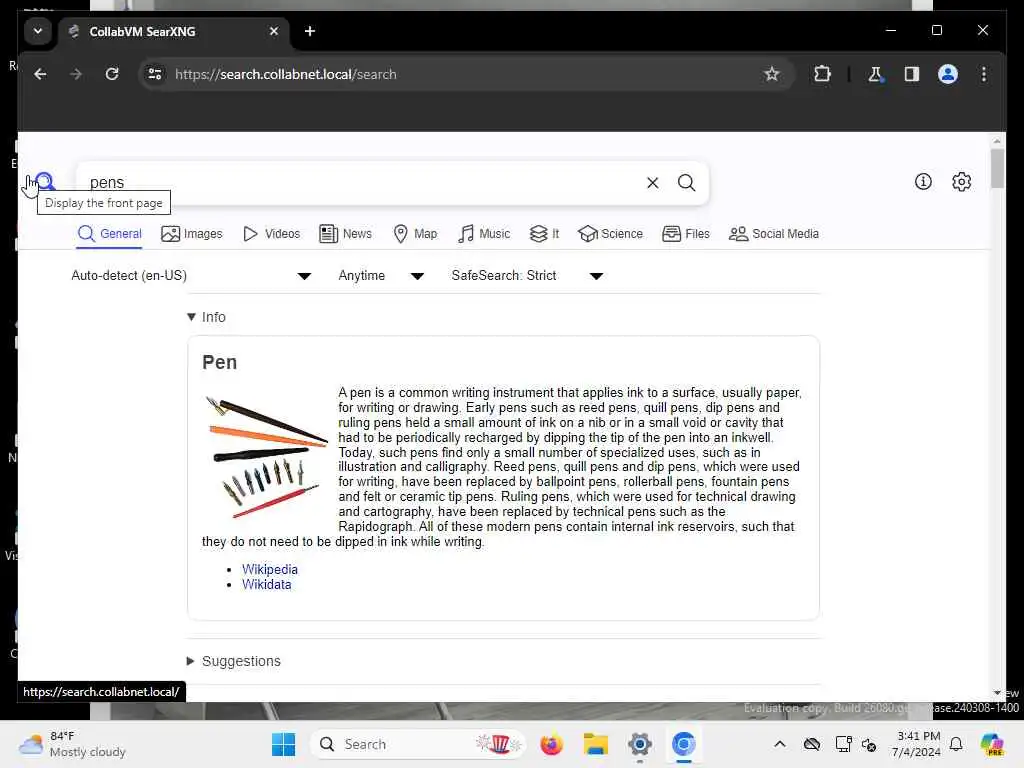1024x768 pixels.
Task: Switch to the Videos category tab
Action: point(271,234)
